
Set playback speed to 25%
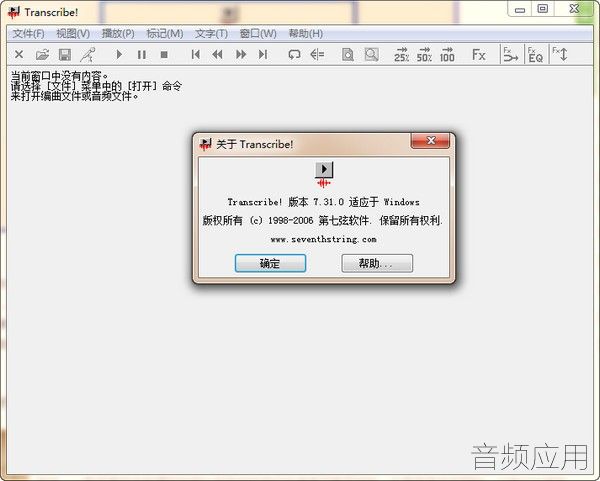point(401,55)
